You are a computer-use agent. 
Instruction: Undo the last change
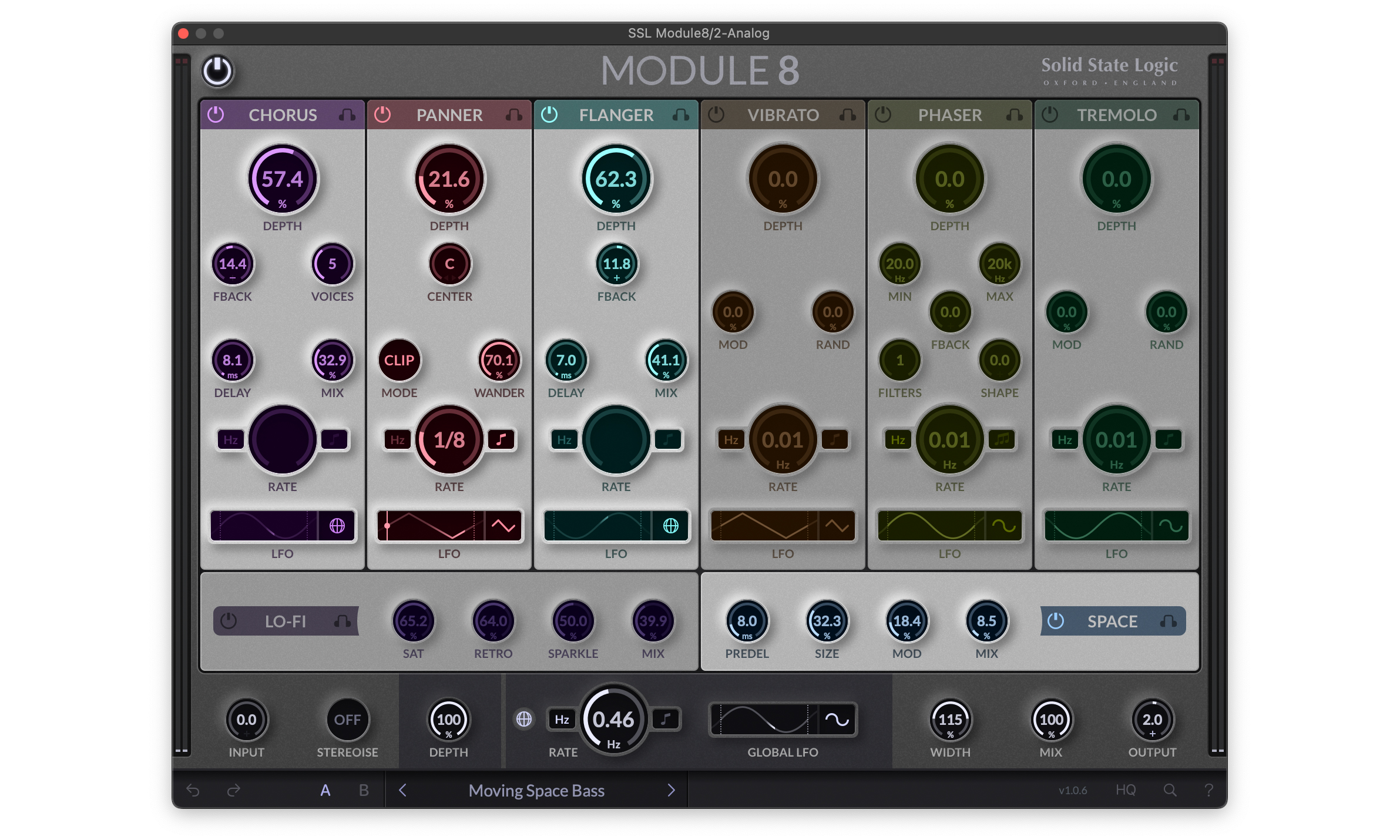point(193,790)
